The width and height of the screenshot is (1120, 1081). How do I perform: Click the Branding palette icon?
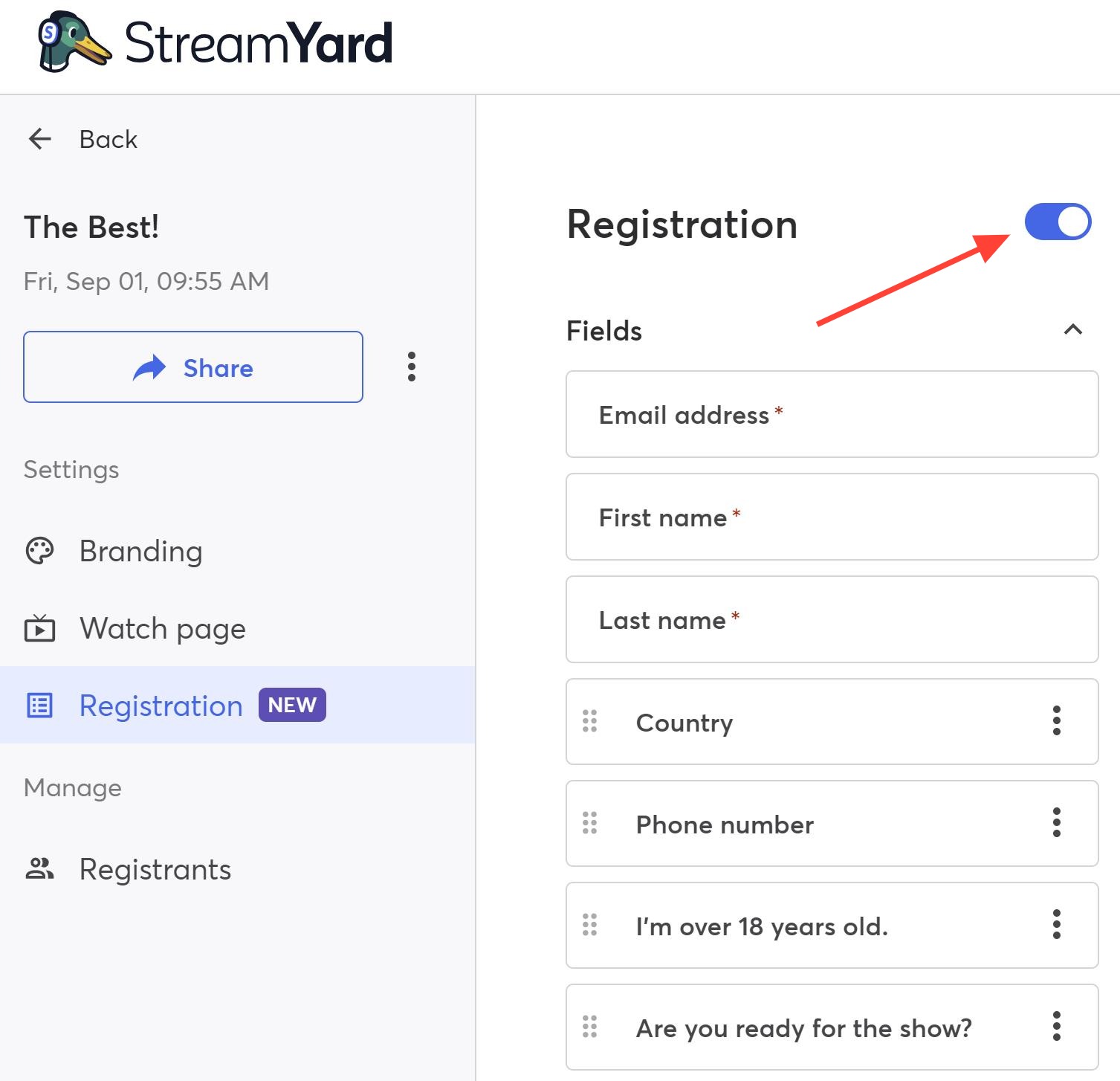click(40, 551)
